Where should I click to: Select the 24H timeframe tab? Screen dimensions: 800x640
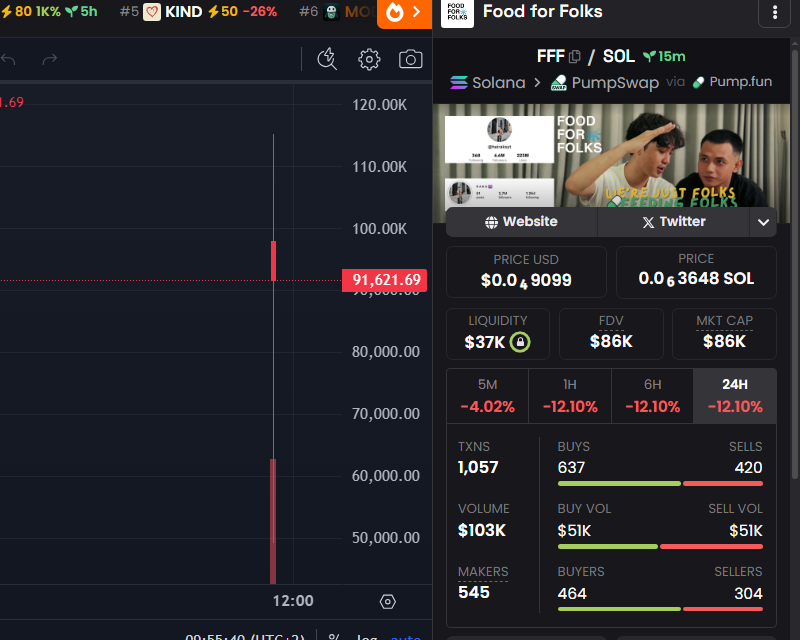coord(735,396)
